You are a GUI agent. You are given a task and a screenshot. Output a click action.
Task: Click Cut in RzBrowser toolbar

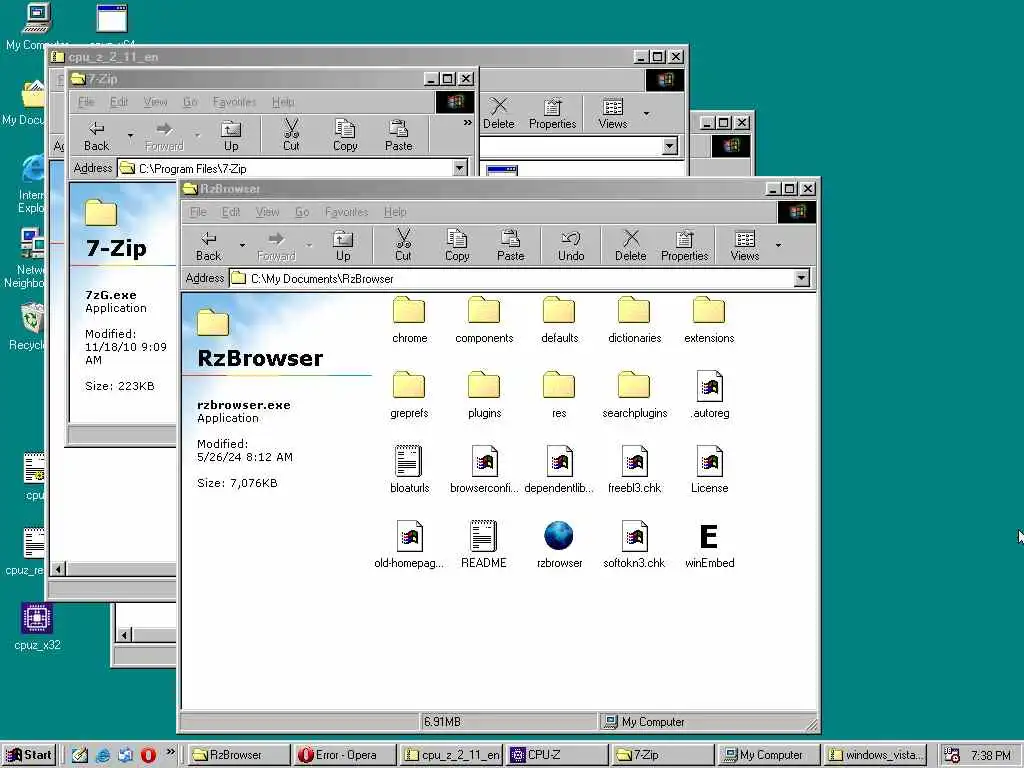(x=403, y=245)
